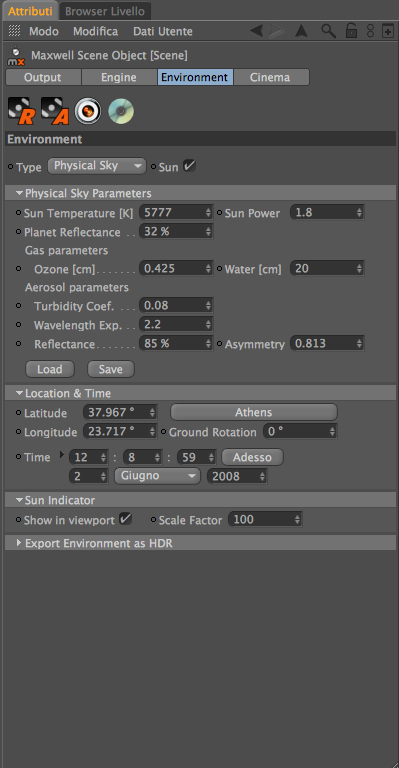Click the Adesso button
399x768 pixels.
point(252,457)
